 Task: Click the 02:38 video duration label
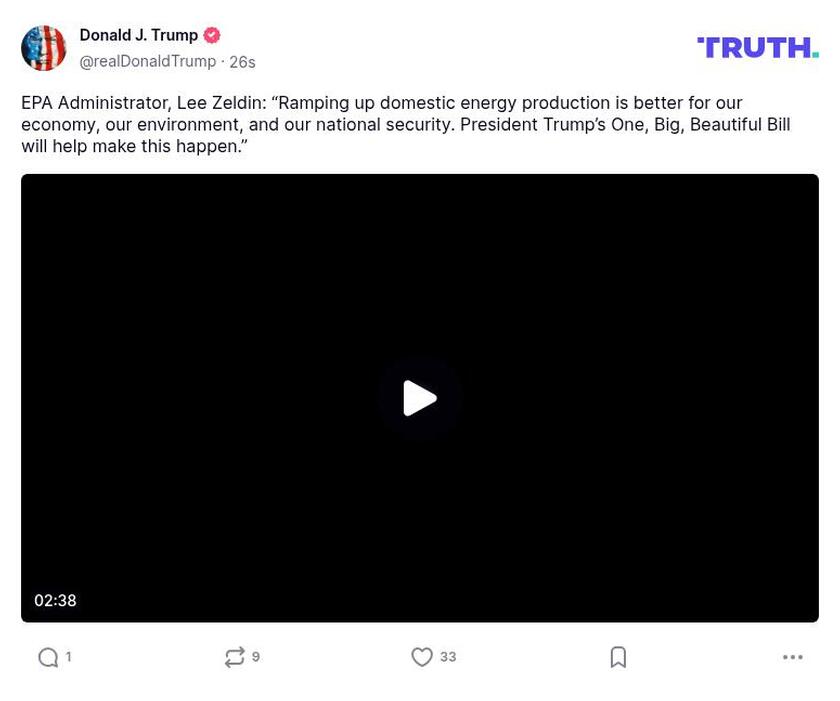tap(55, 600)
